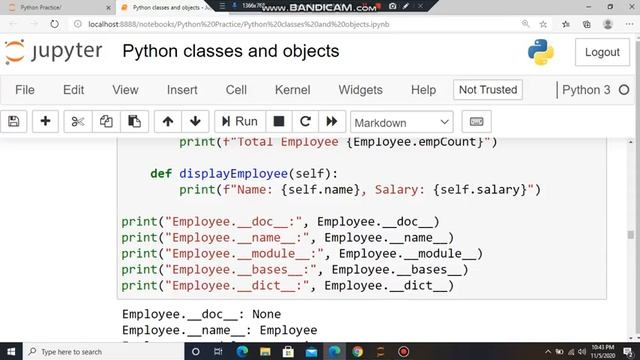This screenshot has height=360, width=640.
Task: Open Task View on taskbar
Action: click(218, 351)
